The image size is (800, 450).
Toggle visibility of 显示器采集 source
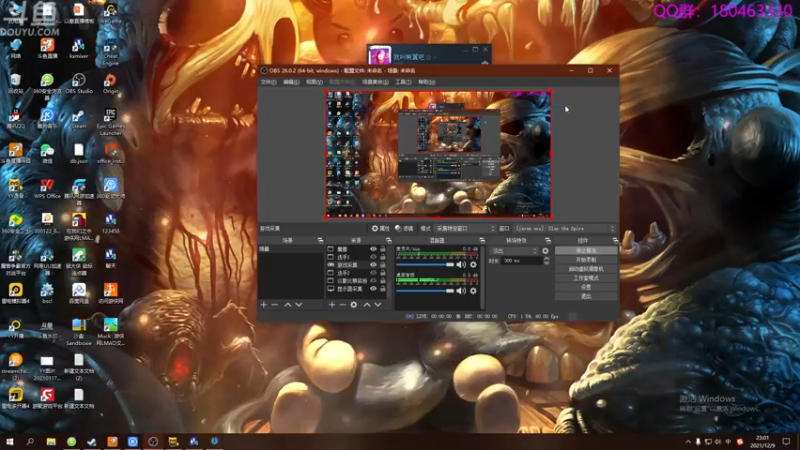(x=373, y=289)
